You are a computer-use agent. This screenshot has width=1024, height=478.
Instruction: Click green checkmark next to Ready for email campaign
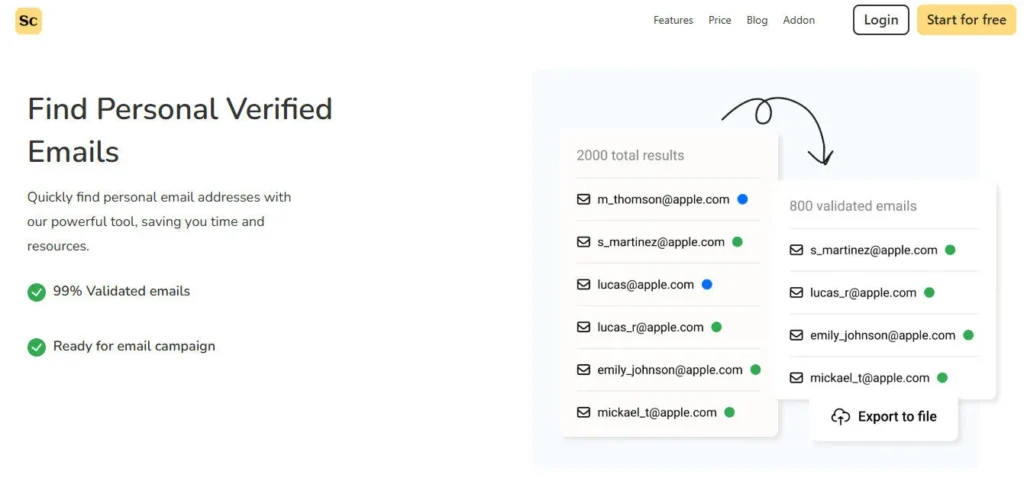[x=37, y=347]
